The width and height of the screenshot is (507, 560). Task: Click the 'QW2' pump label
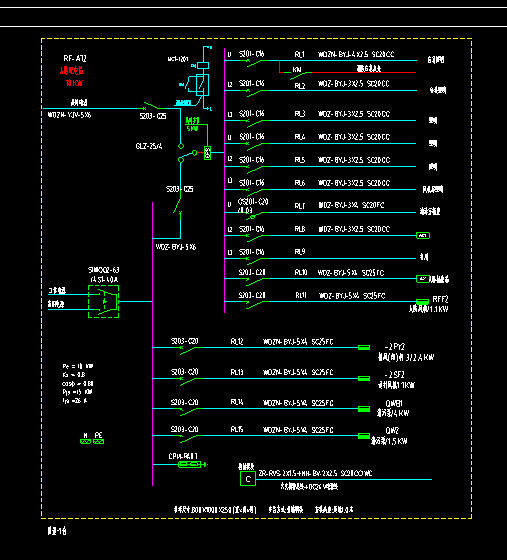click(x=392, y=430)
